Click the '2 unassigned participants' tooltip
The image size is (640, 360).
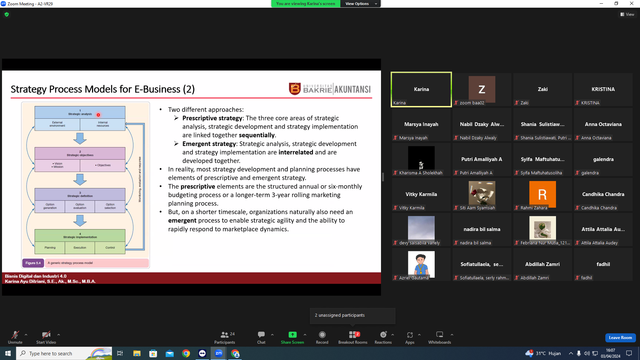click(352, 316)
